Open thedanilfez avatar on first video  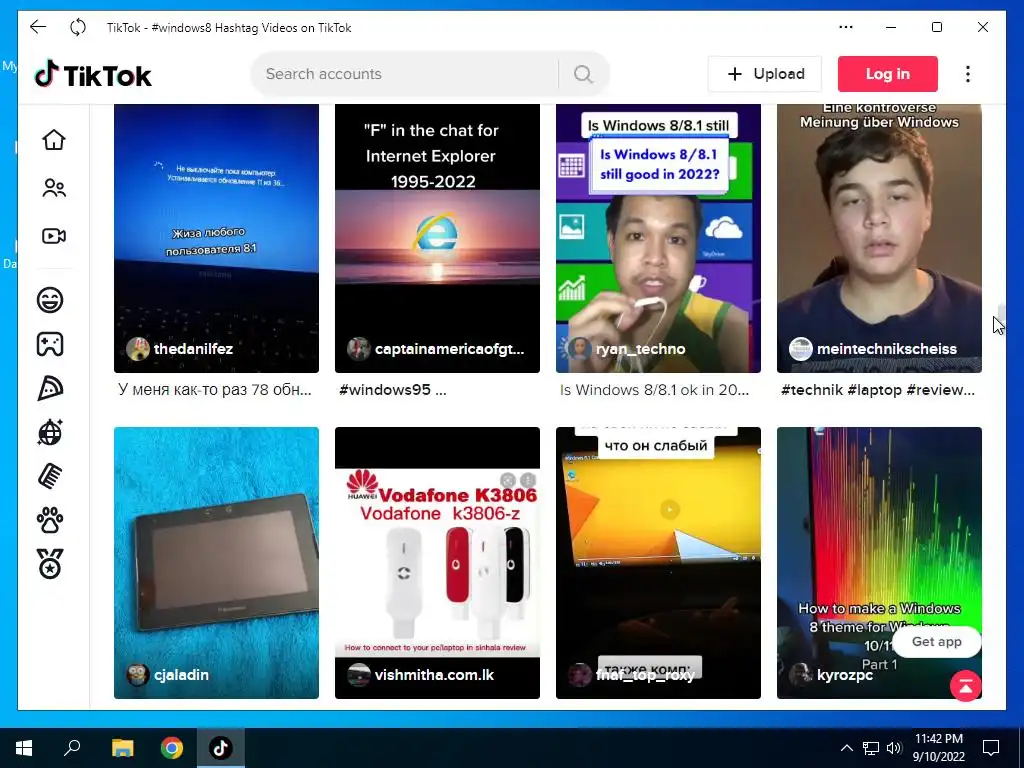click(138, 349)
